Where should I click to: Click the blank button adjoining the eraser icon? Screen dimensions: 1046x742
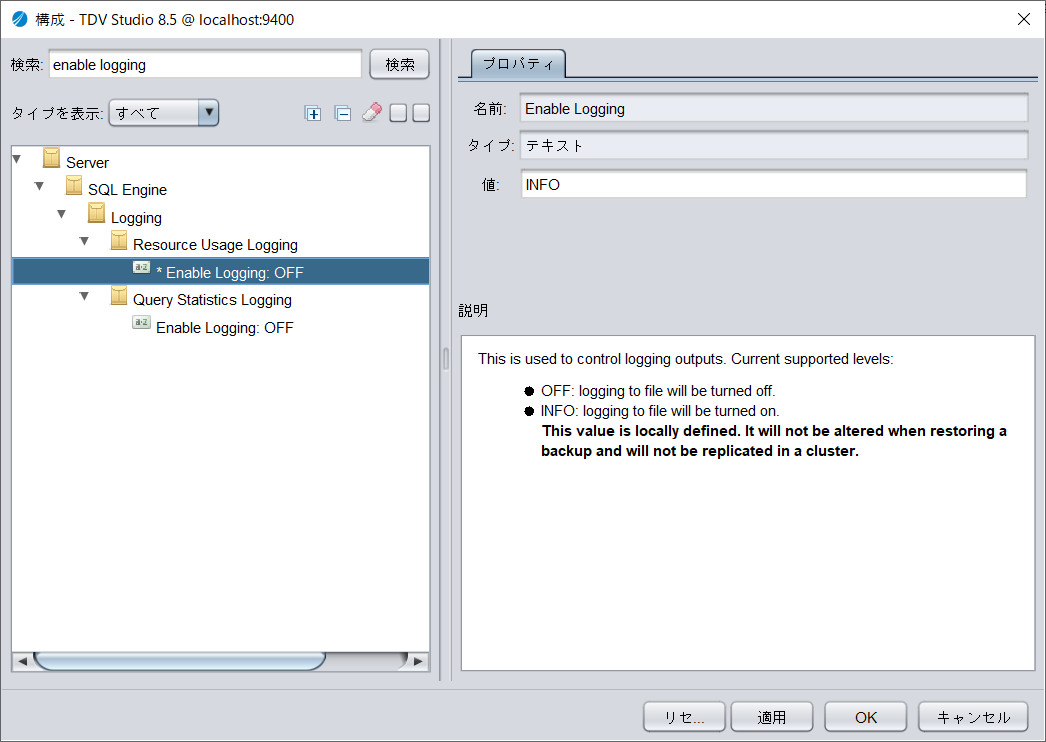pyautogui.click(x=398, y=113)
